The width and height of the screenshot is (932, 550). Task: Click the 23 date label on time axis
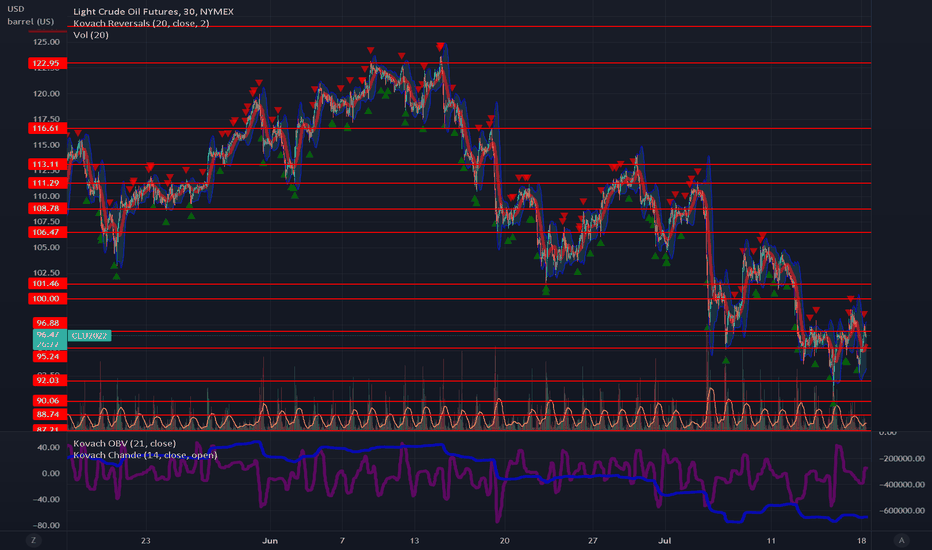tap(146, 540)
